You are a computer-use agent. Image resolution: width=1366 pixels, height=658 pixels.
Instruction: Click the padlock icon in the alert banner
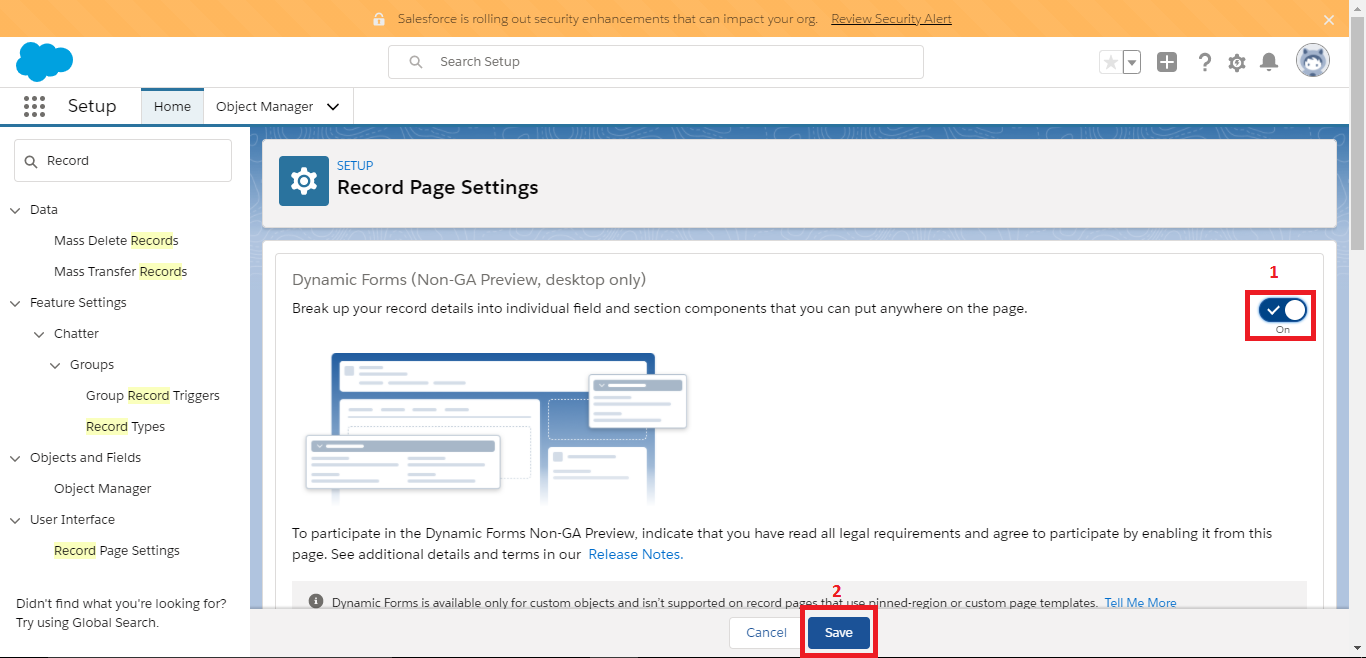click(378, 18)
